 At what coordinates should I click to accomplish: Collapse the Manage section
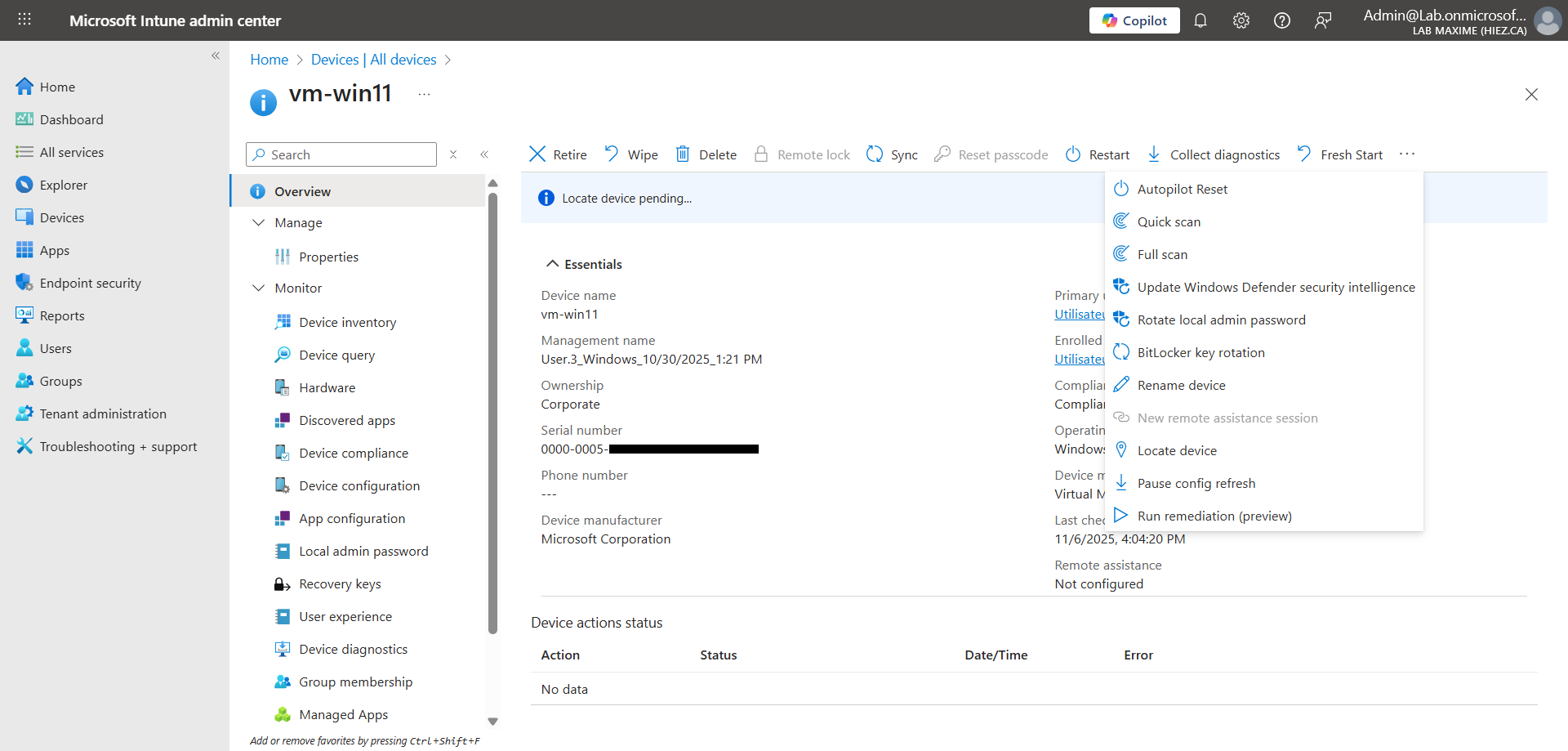pyautogui.click(x=259, y=222)
